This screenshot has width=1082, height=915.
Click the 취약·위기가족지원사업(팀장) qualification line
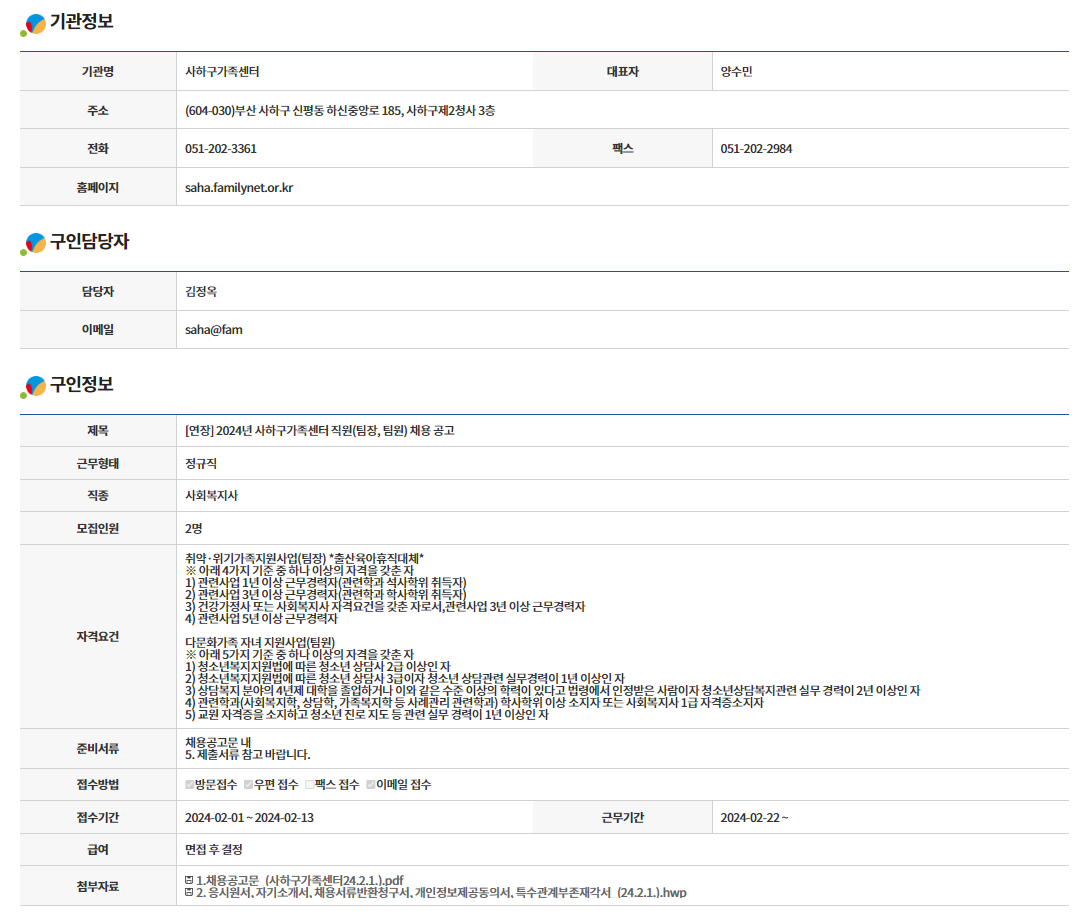[304, 558]
